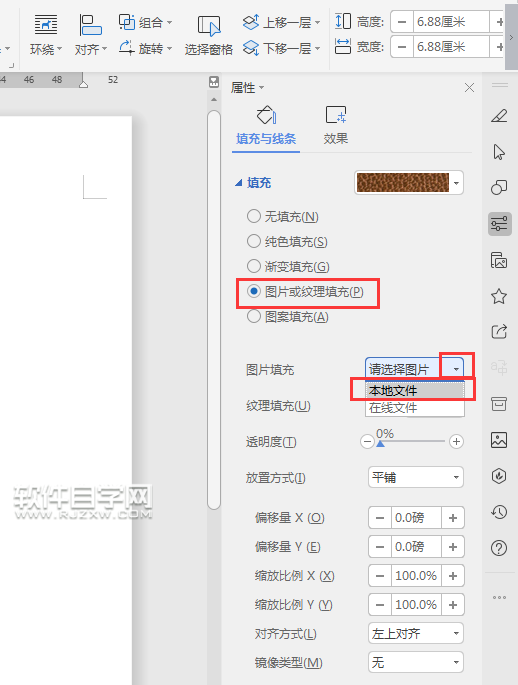Open the 属性 panel title dropdown
The image size is (518, 685).
click(x=261, y=87)
